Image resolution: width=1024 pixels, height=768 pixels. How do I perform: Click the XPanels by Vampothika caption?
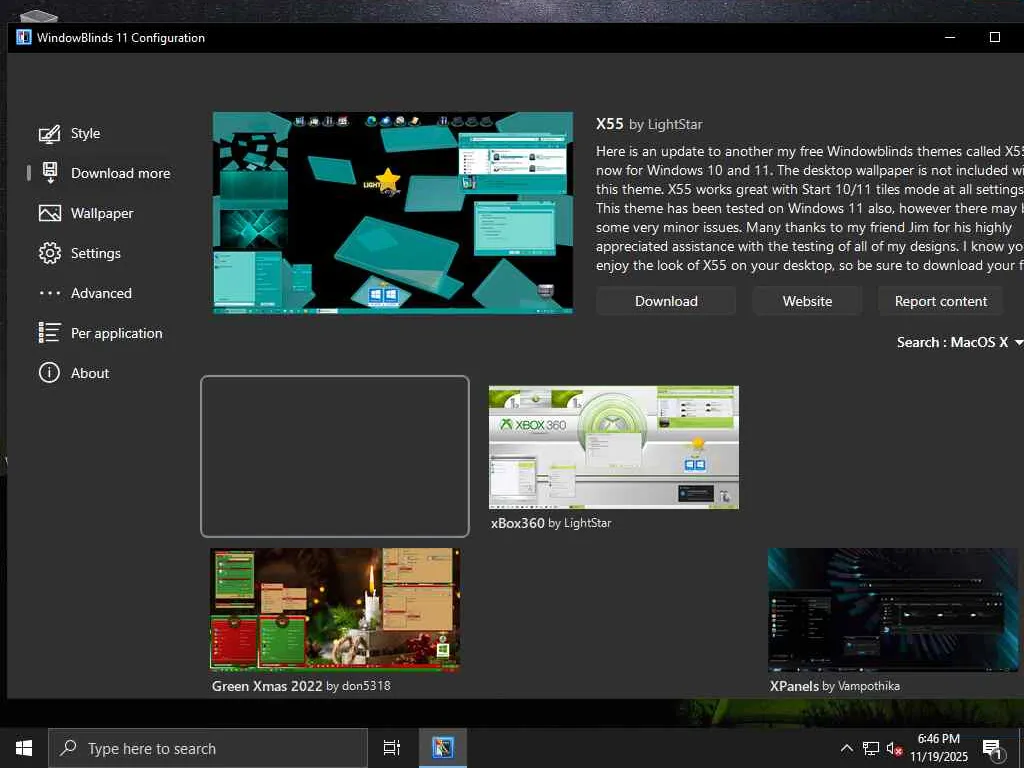pyautogui.click(x=835, y=686)
